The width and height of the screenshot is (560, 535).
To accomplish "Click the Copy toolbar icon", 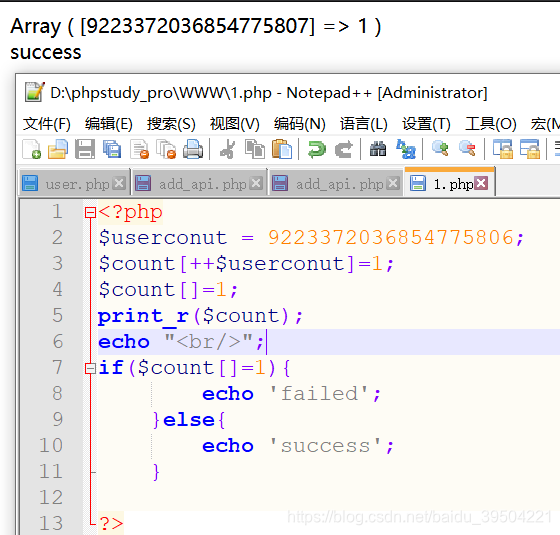I will (255, 149).
